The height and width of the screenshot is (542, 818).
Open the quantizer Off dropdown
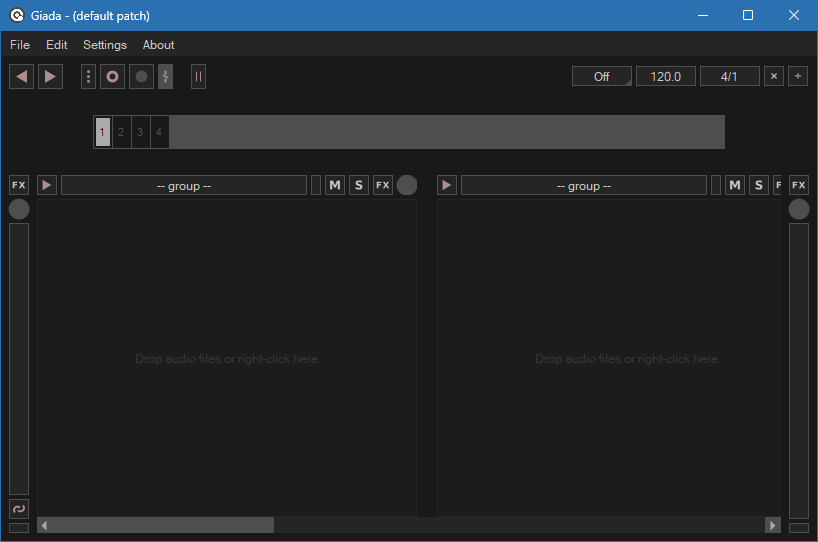[602, 77]
